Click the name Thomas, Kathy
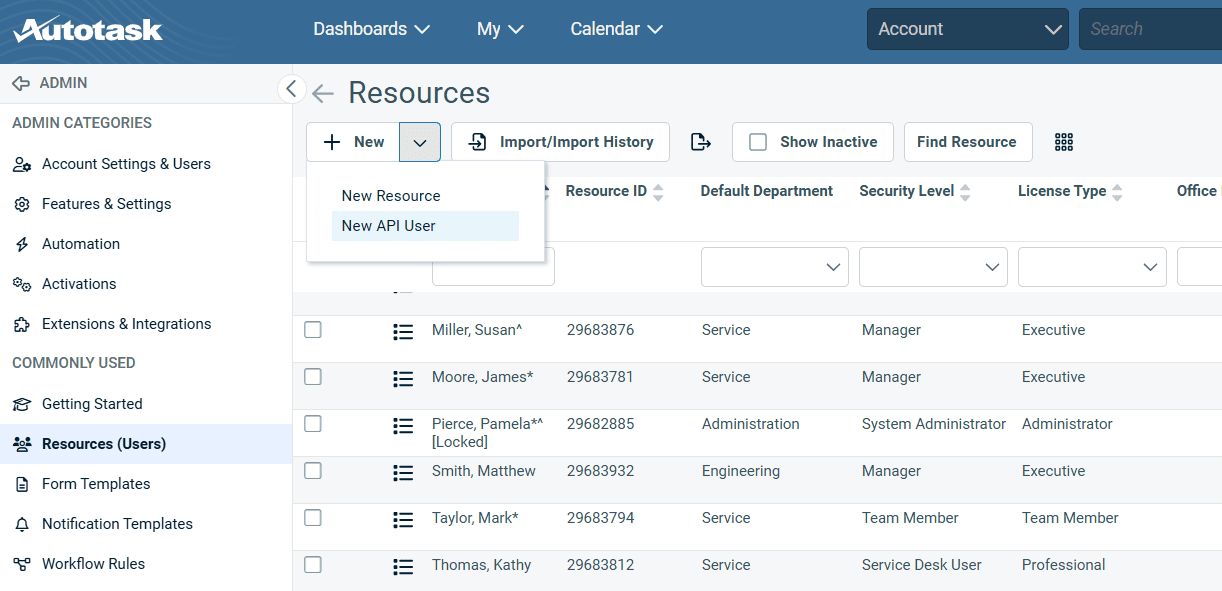Viewport: 1222px width, 591px height. [481, 565]
